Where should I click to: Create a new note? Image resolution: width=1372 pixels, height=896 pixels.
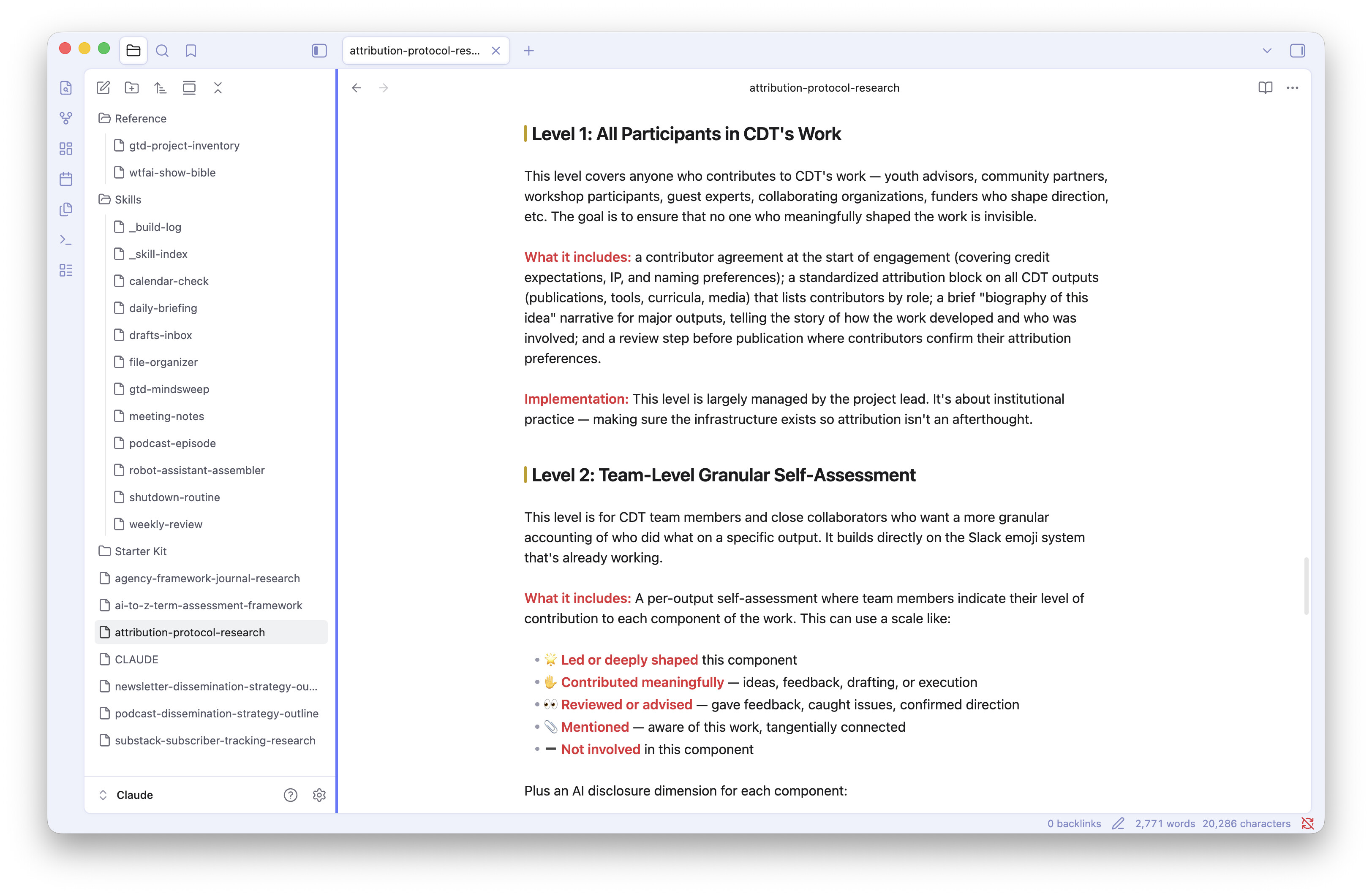click(x=103, y=87)
